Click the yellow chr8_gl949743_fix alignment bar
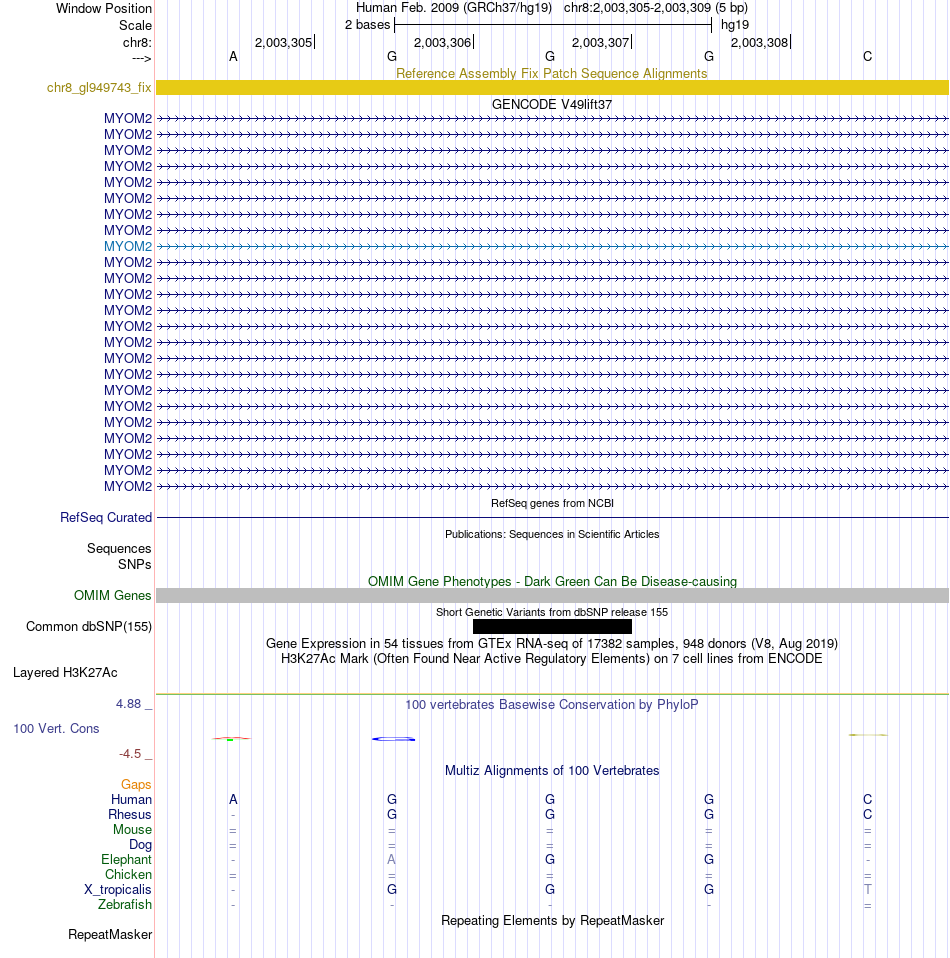950x958 pixels. pyautogui.click(x=552, y=87)
